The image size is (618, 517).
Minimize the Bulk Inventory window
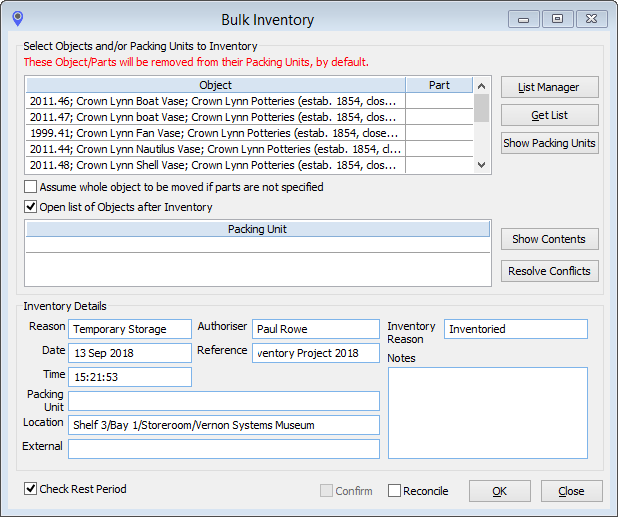(523, 19)
